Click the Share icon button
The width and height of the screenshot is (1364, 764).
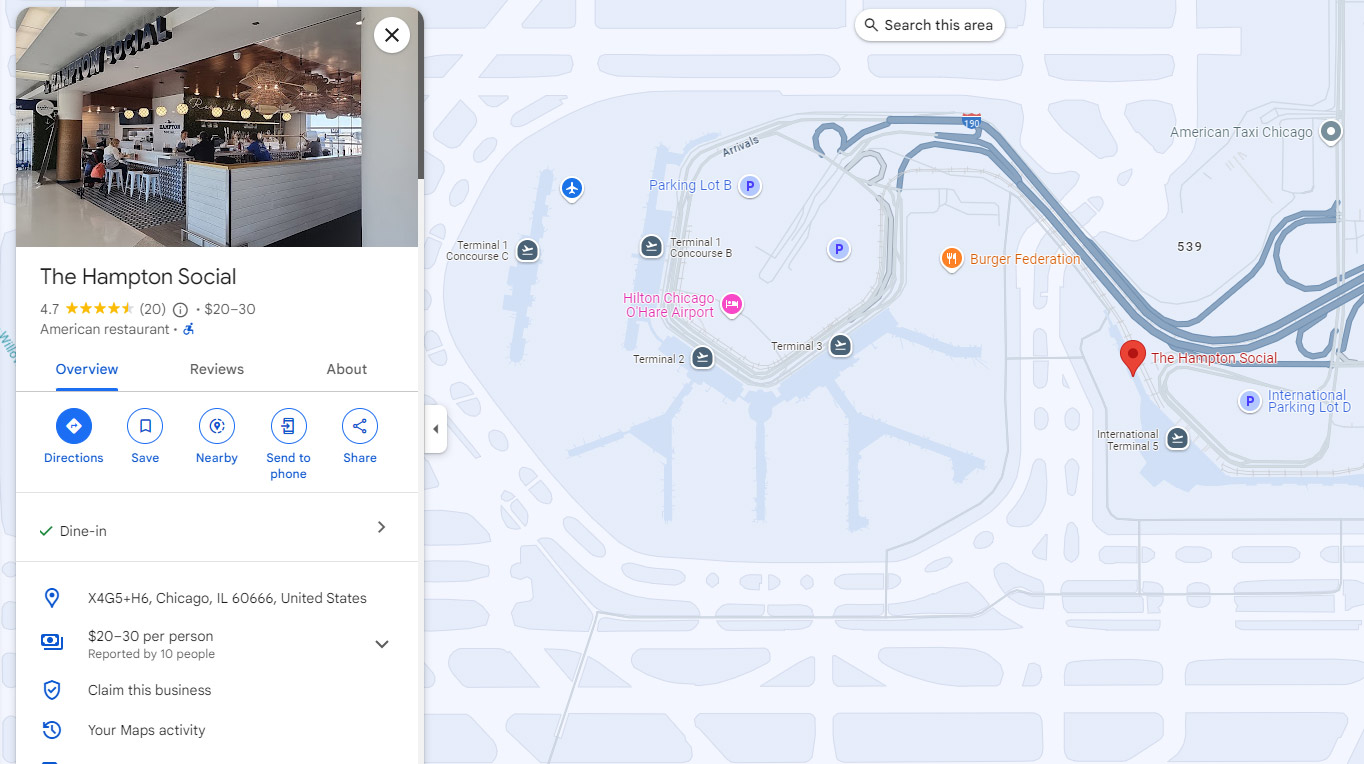tap(360, 426)
